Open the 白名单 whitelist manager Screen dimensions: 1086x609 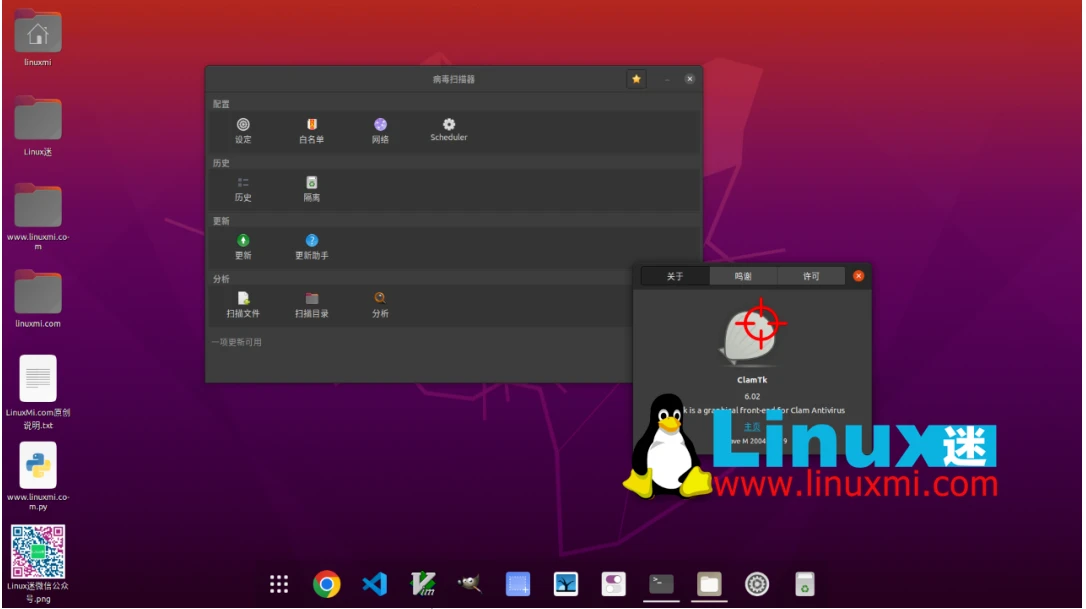pyautogui.click(x=311, y=129)
